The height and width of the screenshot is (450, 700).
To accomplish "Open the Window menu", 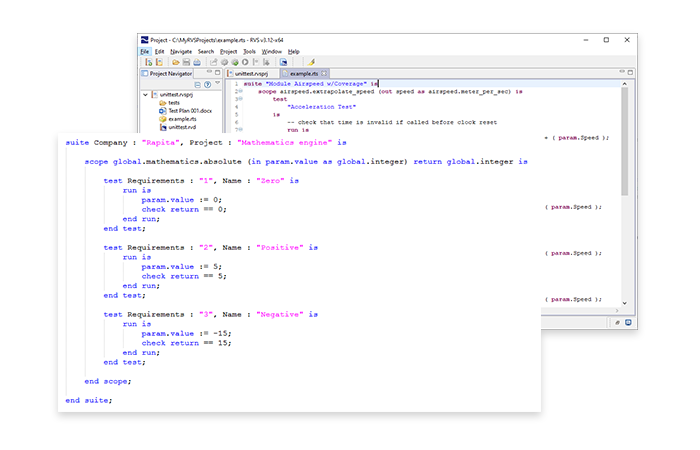I will pos(271,51).
